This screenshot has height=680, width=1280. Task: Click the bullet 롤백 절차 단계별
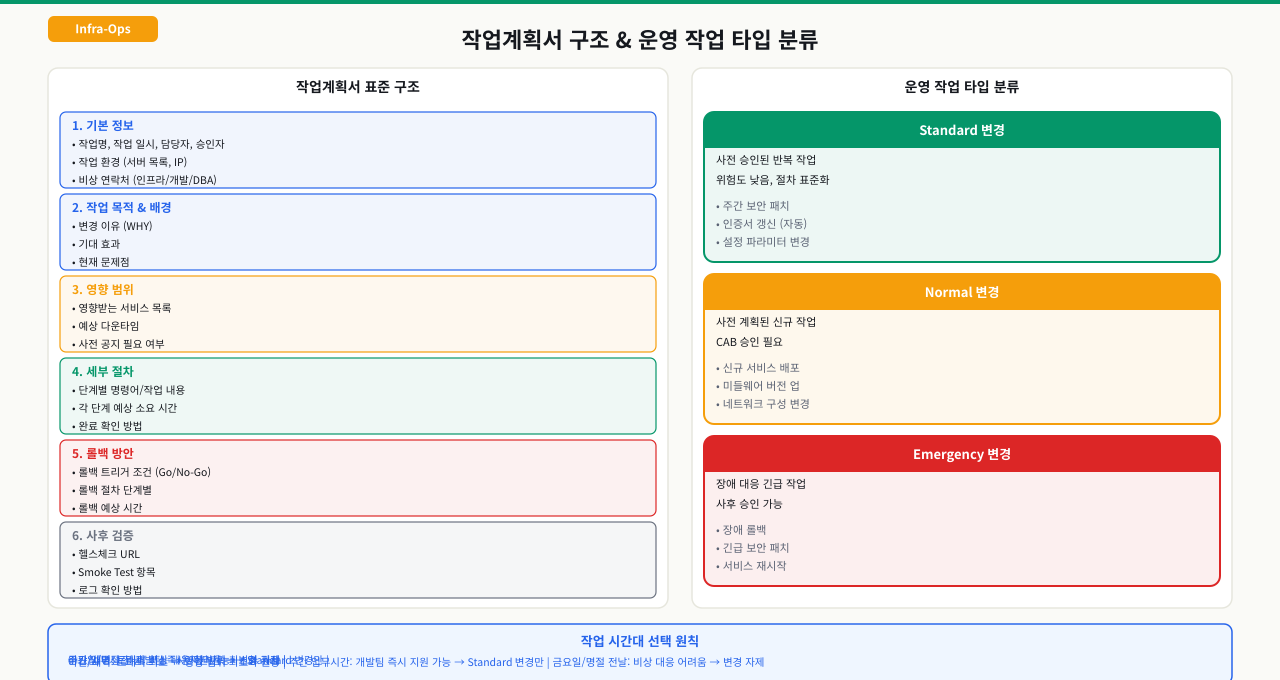112,490
